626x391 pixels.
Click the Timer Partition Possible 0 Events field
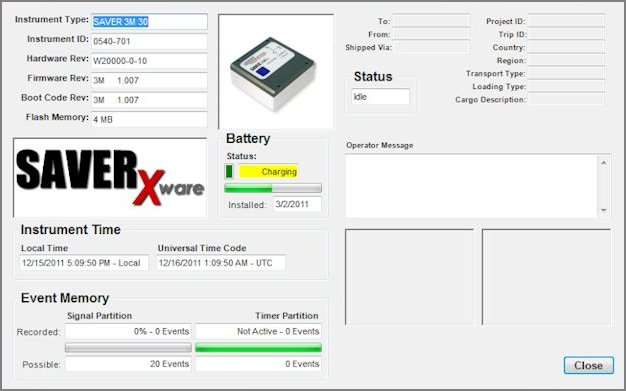258,364
